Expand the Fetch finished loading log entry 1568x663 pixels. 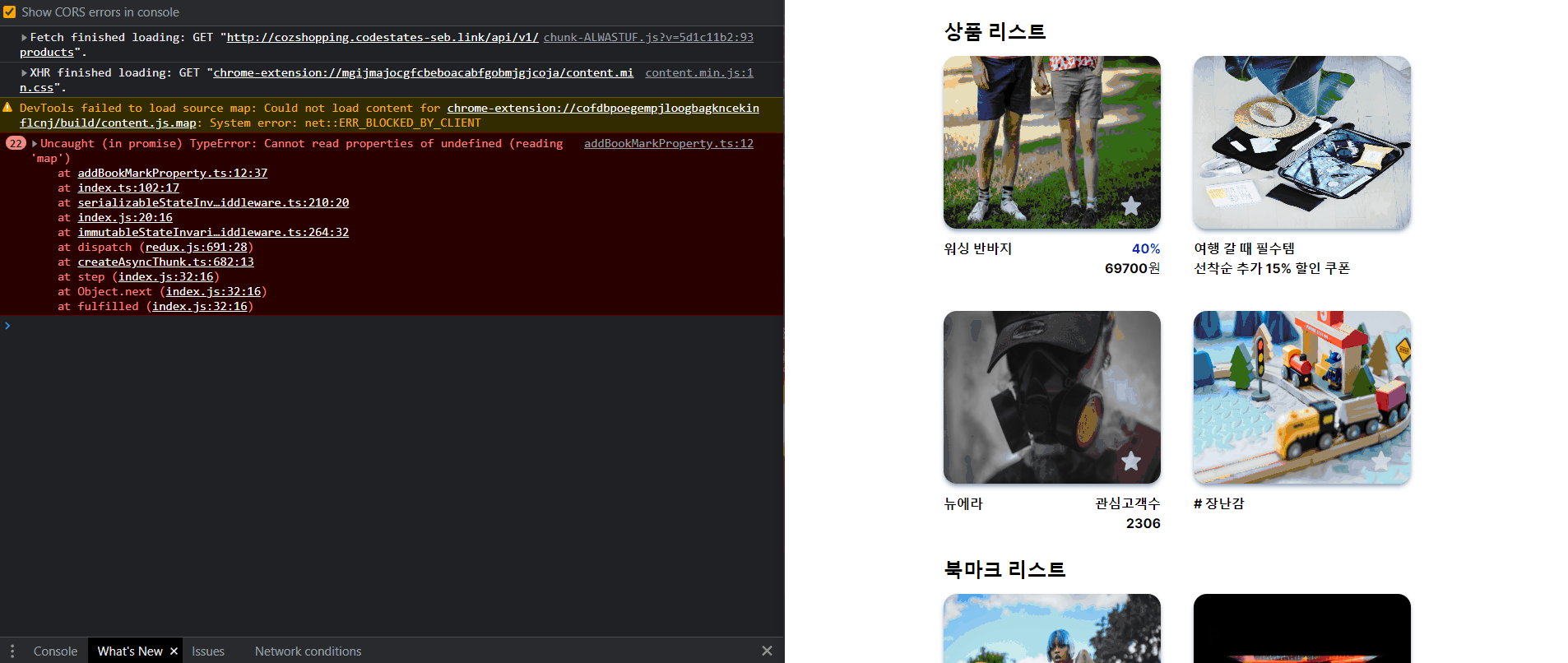[x=24, y=38]
